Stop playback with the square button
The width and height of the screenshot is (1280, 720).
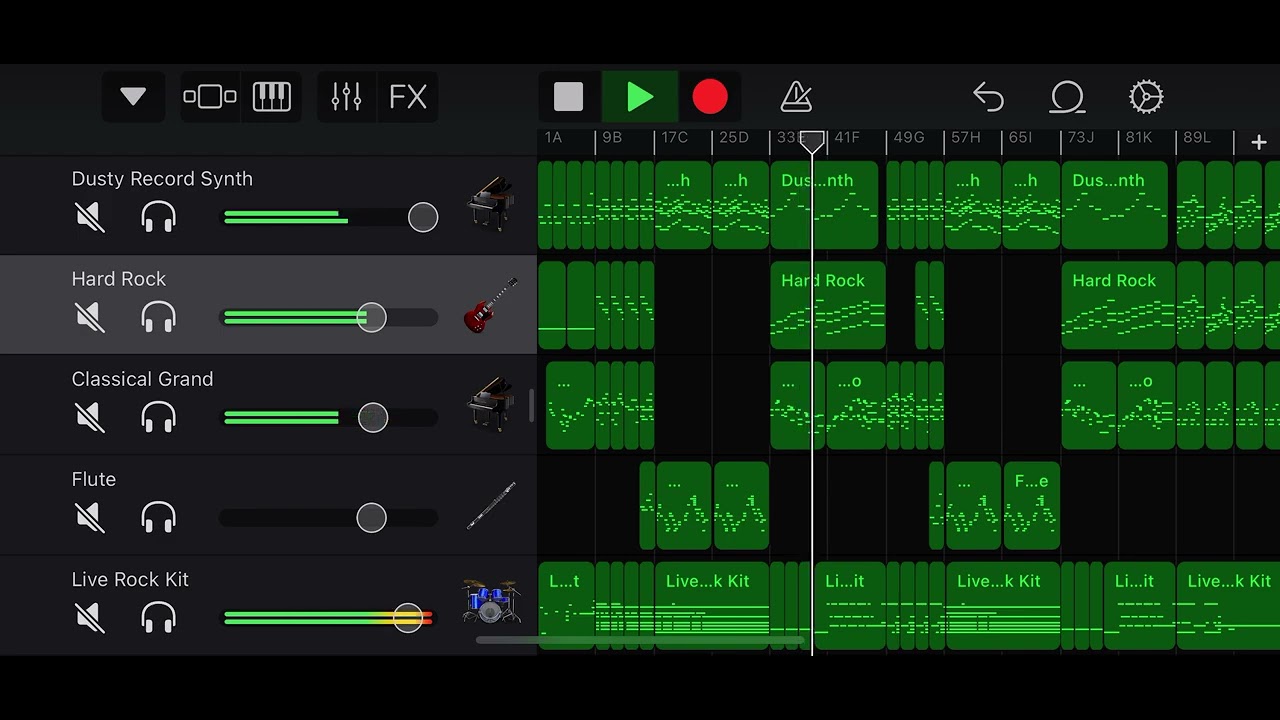click(568, 97)
